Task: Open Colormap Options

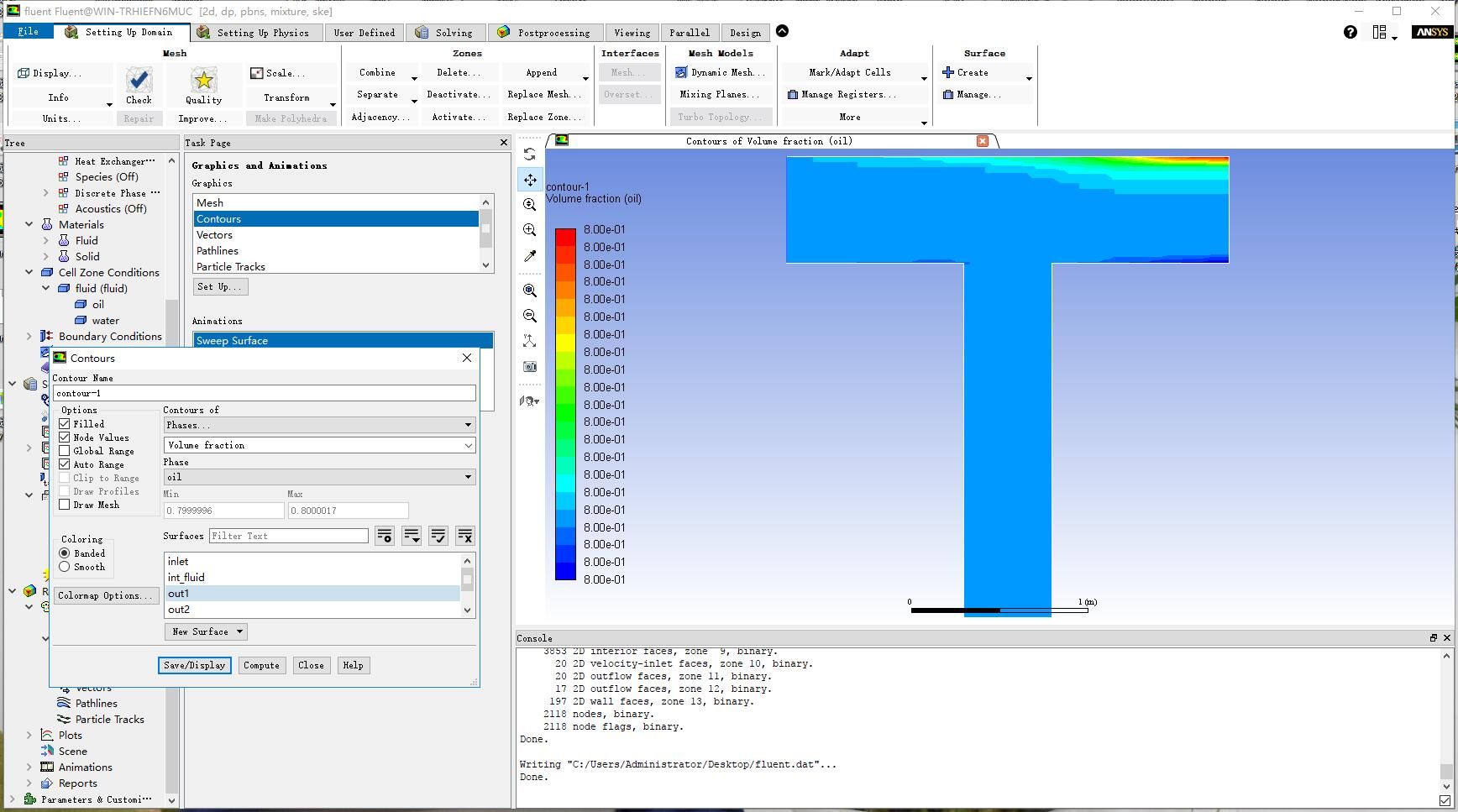Action: [106, 595]
